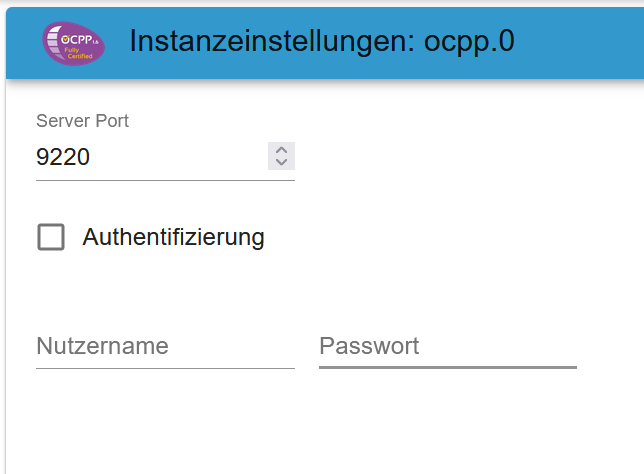Viewport: 644px width, 474px height.
Task: Click the 9220 port value
Action: 63,157
